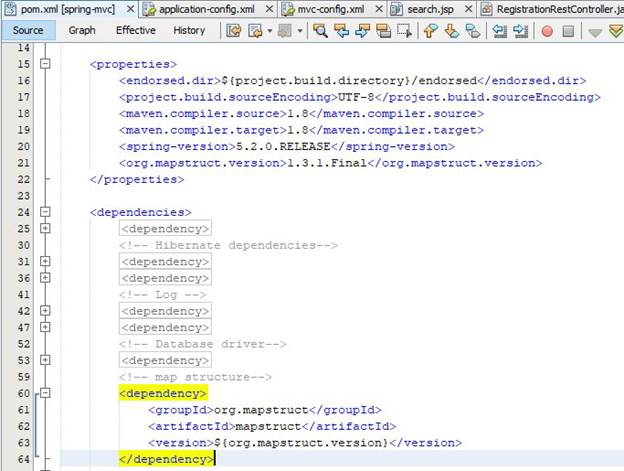Close the pom.xml tab

pos(130,9)
